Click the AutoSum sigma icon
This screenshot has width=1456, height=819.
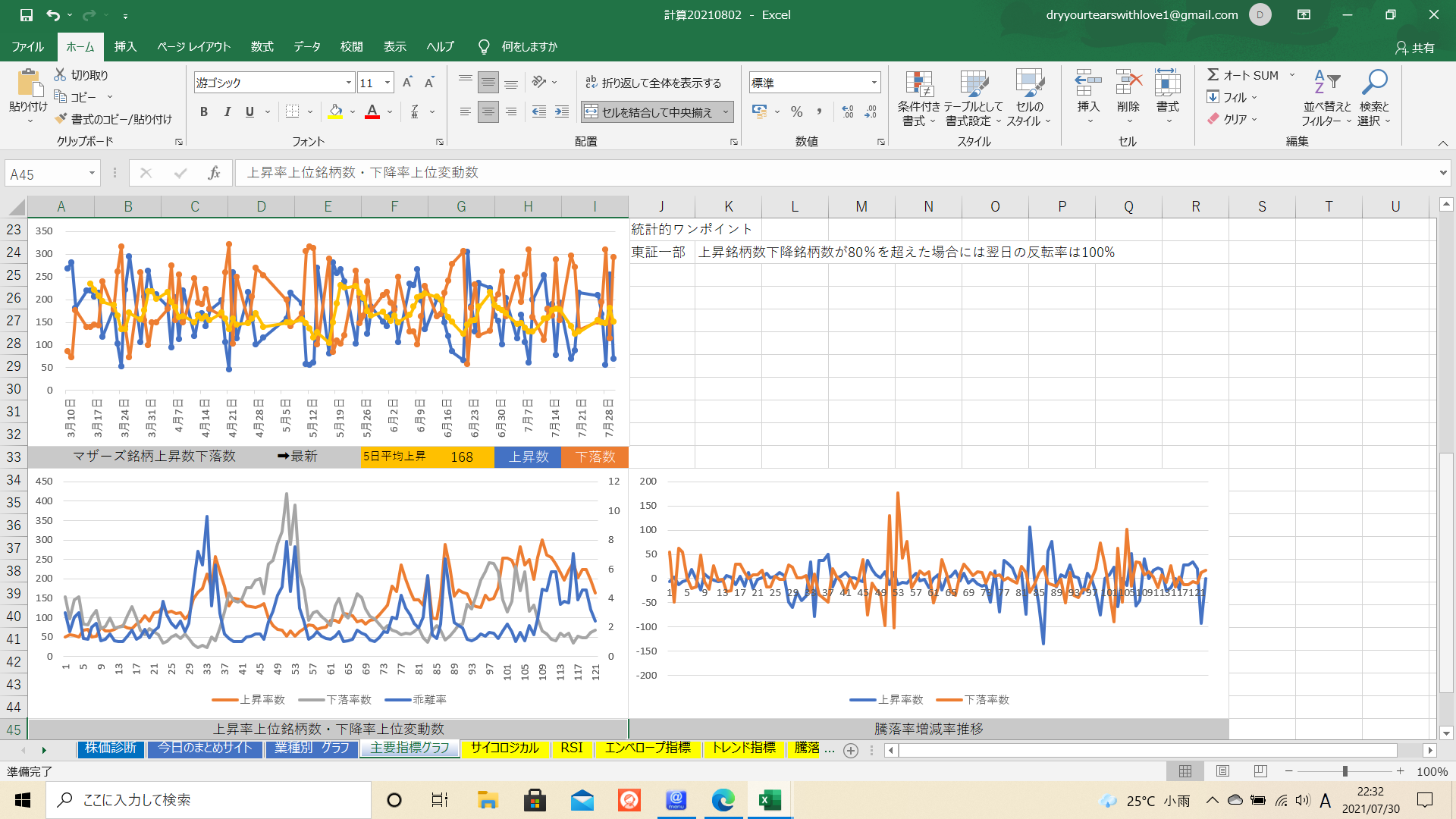pyautogui.click(x=1213, y=75)
